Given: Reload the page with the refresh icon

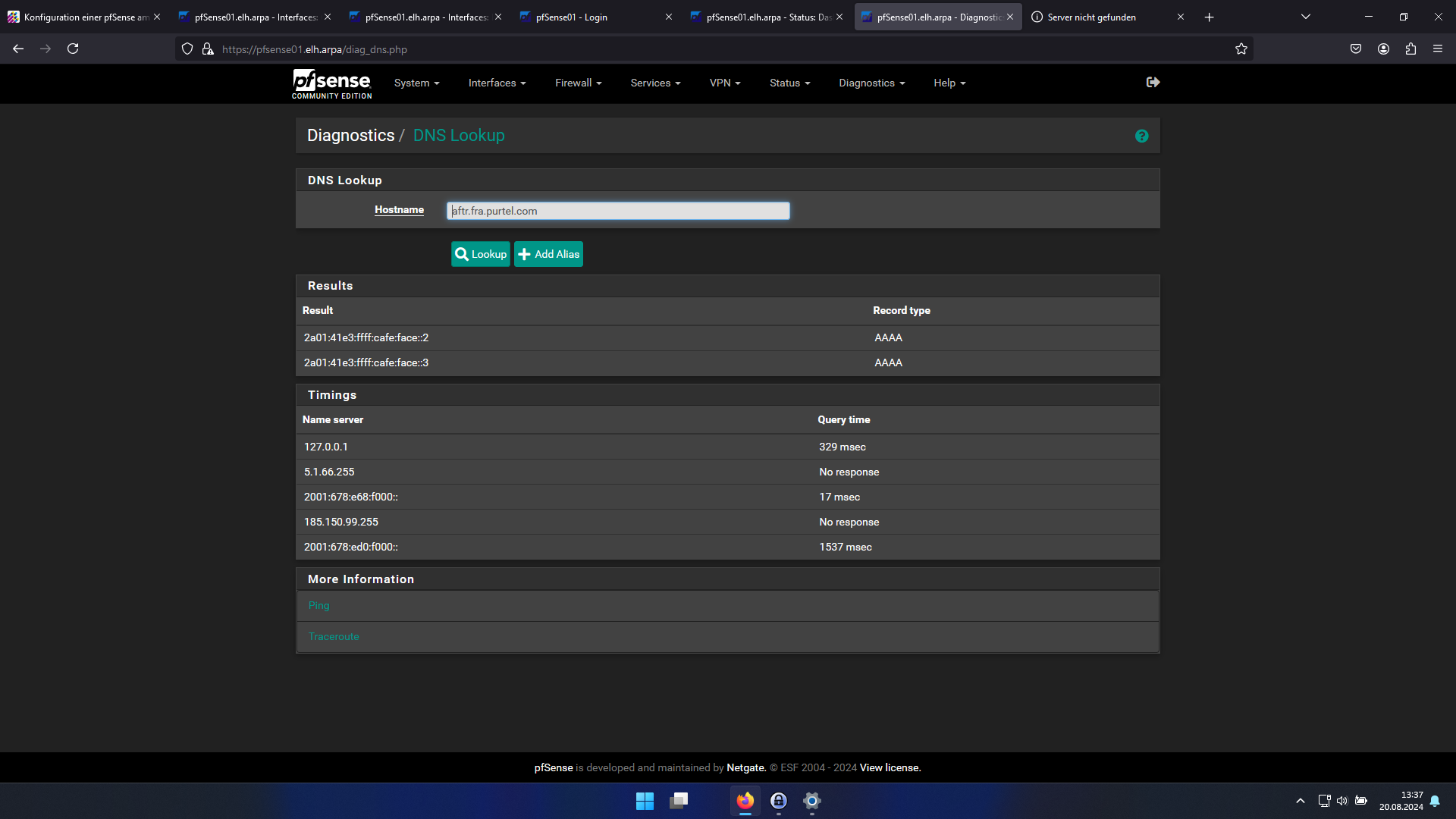Looking at the screenshot, I should pyautogui.click(x=73, y=49).
